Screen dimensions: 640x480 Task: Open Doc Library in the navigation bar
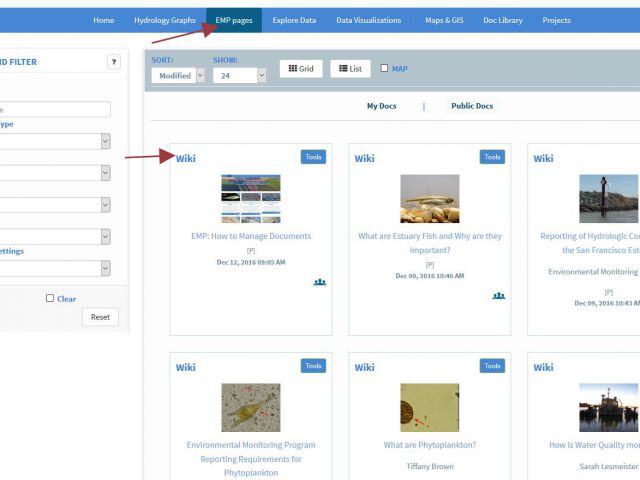click(503, 20)
